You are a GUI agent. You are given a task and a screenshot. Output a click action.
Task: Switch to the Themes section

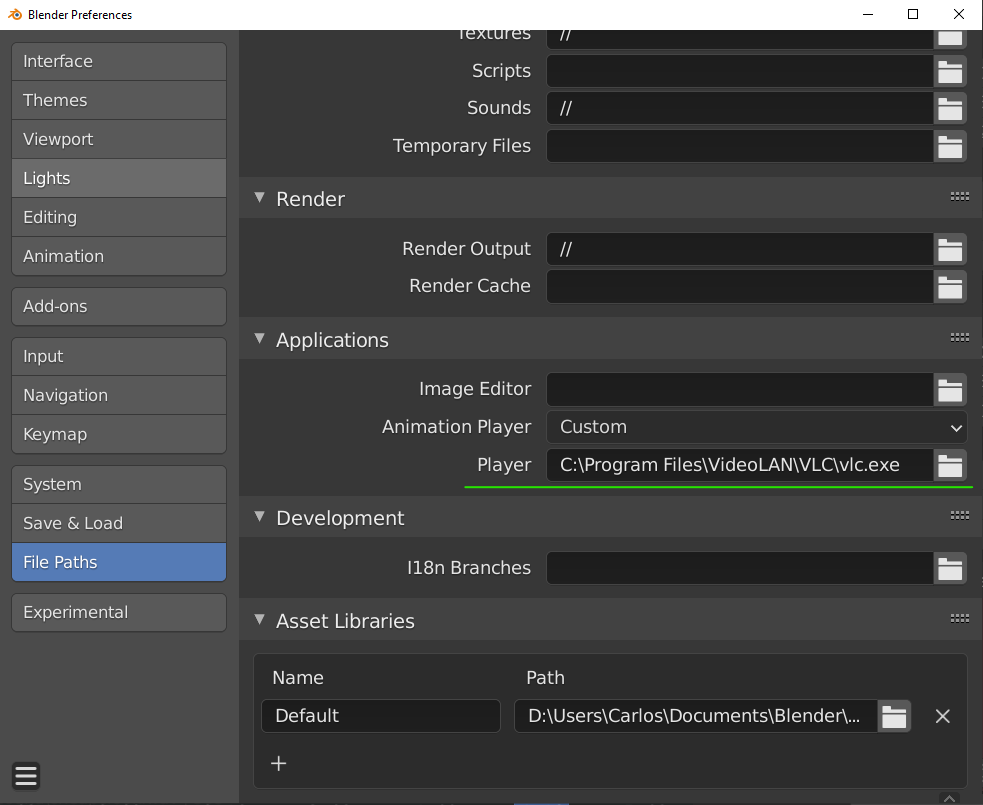tap(118, 100)
